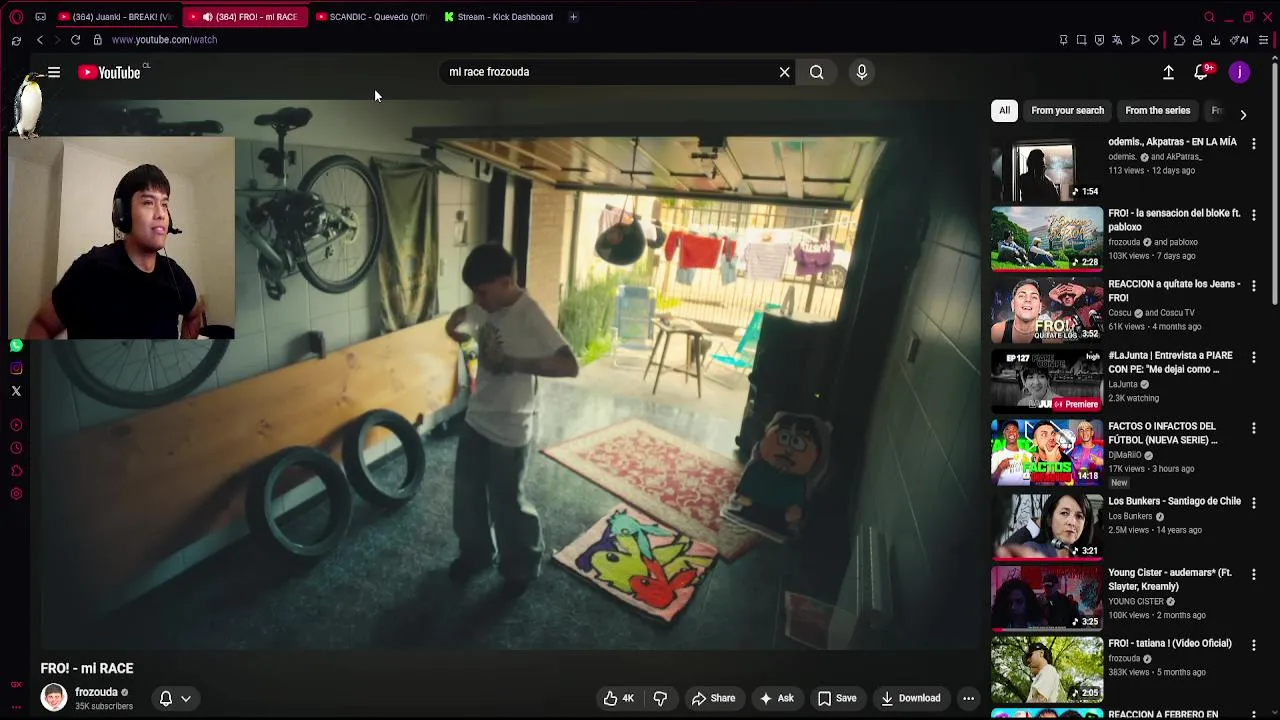Select the From the series chip
The height and width of the screenshot is (720, 1280).
click(1158, 111)
